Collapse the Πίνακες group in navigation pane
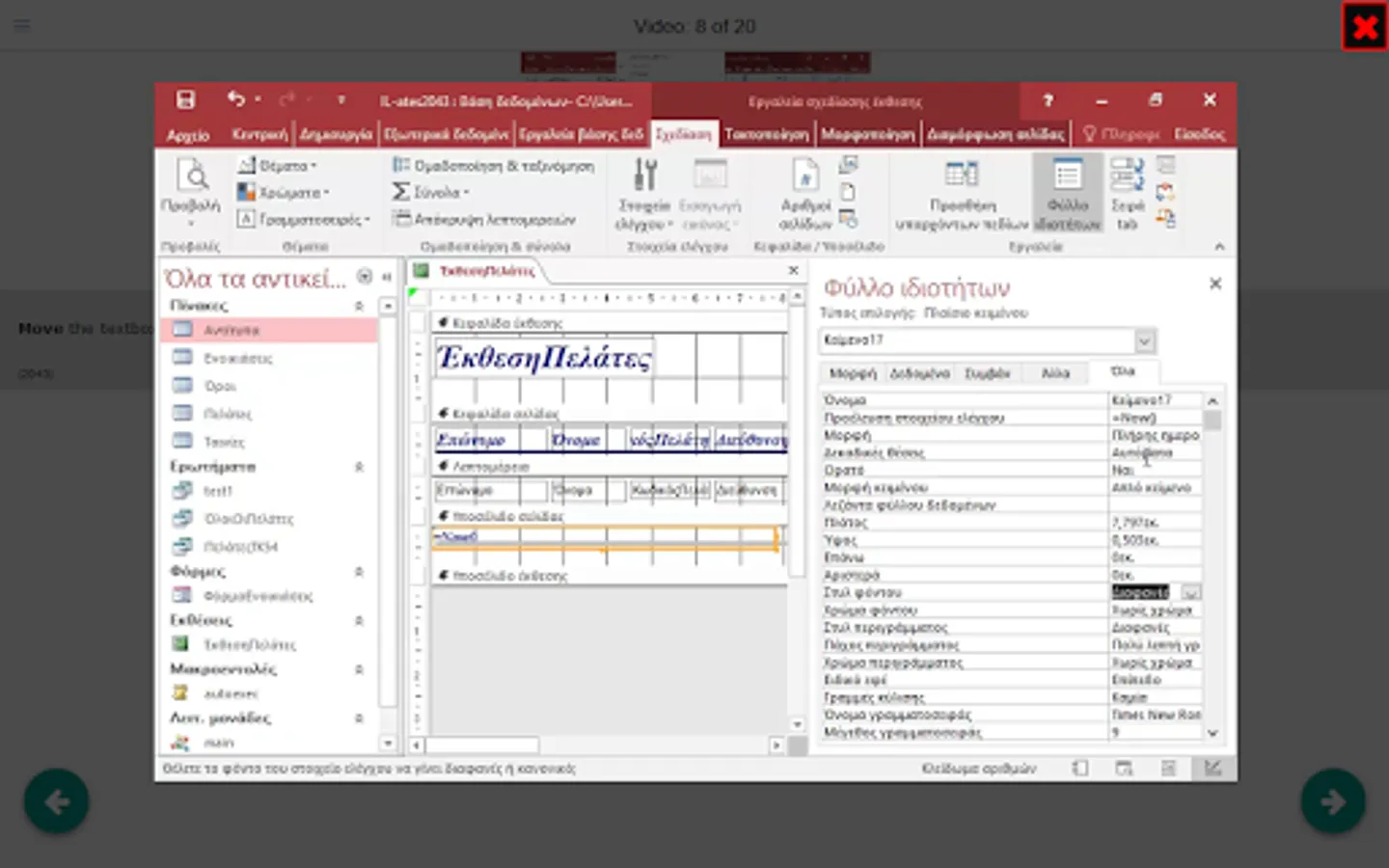The image size is (1389, 868). point(359,306)
